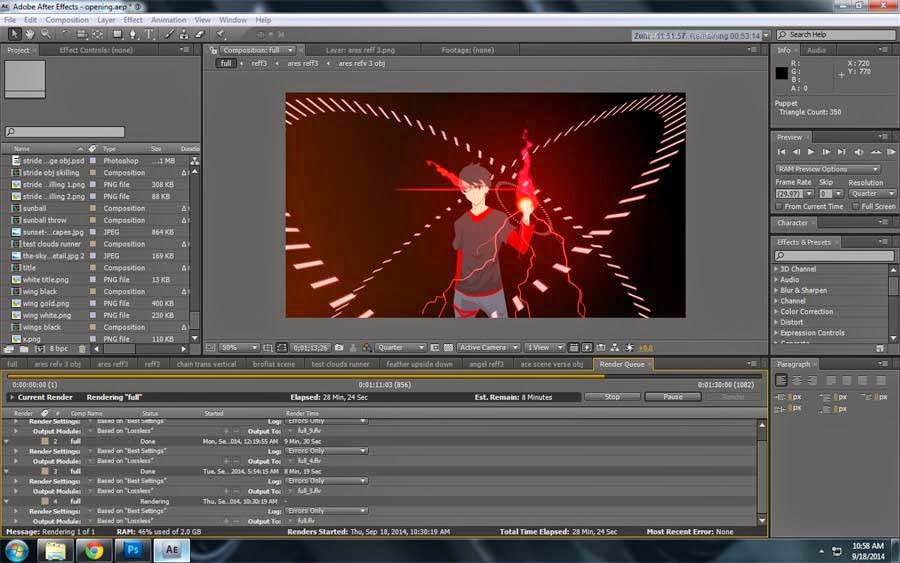
Task: Select the Brush tool
Action: tap(169, 34)
